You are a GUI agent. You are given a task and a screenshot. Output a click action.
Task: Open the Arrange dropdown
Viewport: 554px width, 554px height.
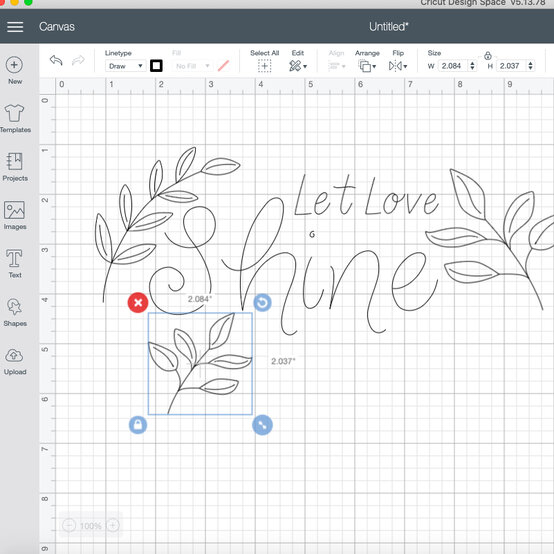(367, 66)
